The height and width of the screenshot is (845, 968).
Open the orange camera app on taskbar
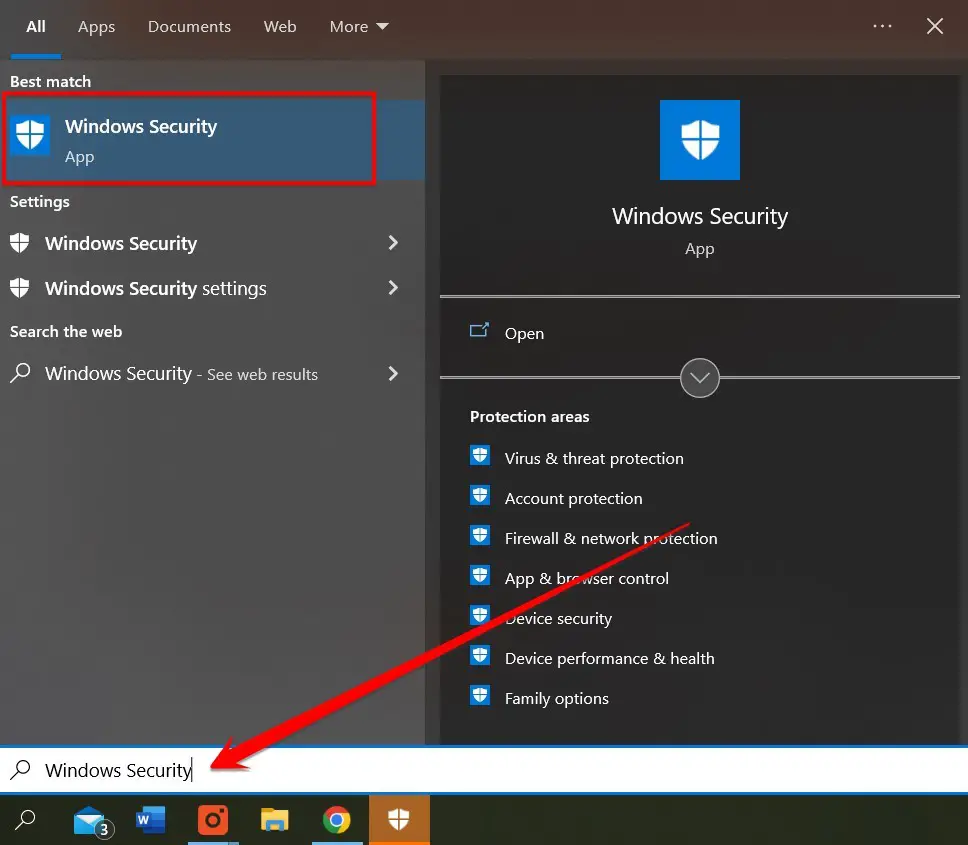[213, 820]
